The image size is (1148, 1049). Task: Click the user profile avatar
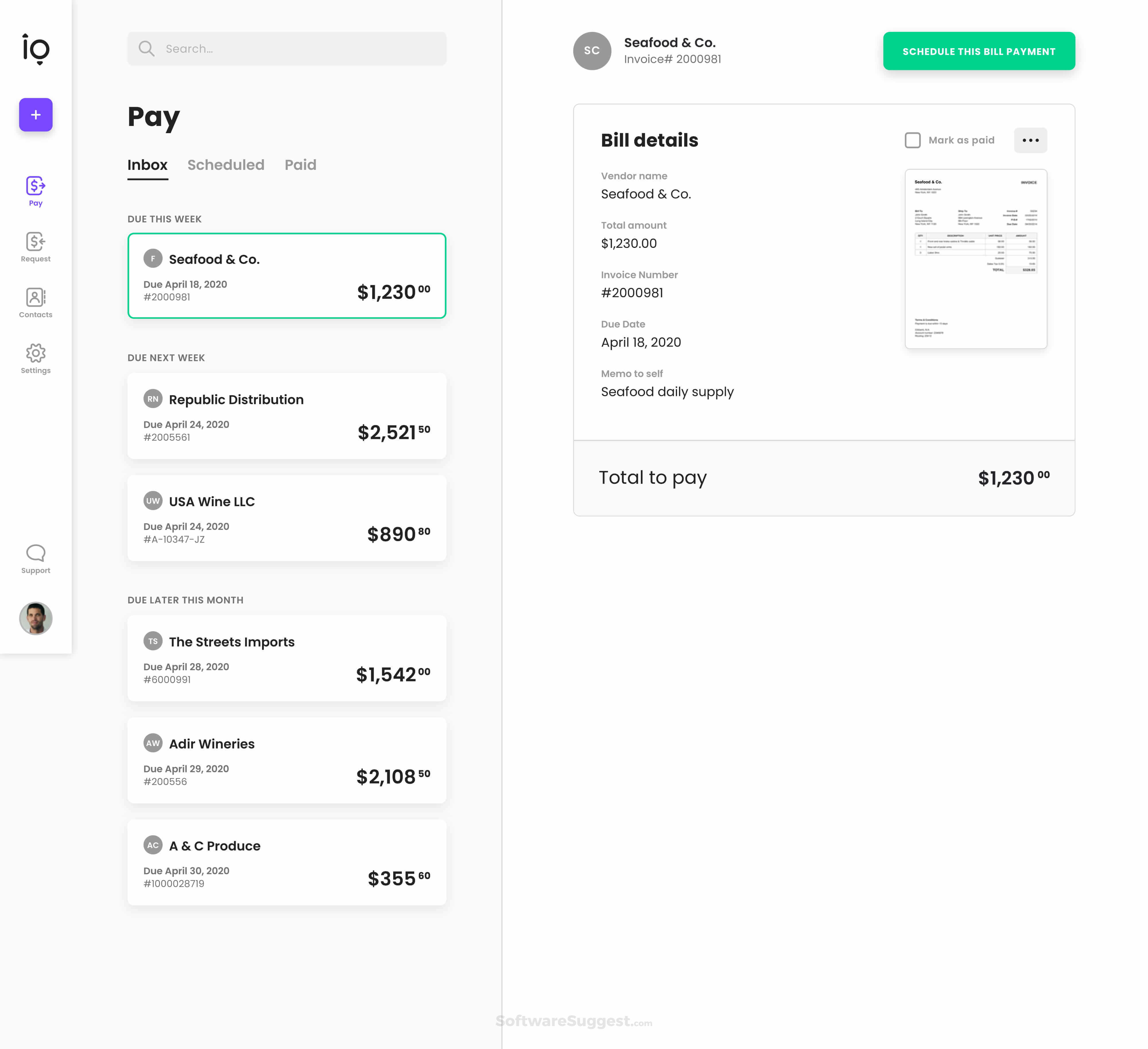35,618
